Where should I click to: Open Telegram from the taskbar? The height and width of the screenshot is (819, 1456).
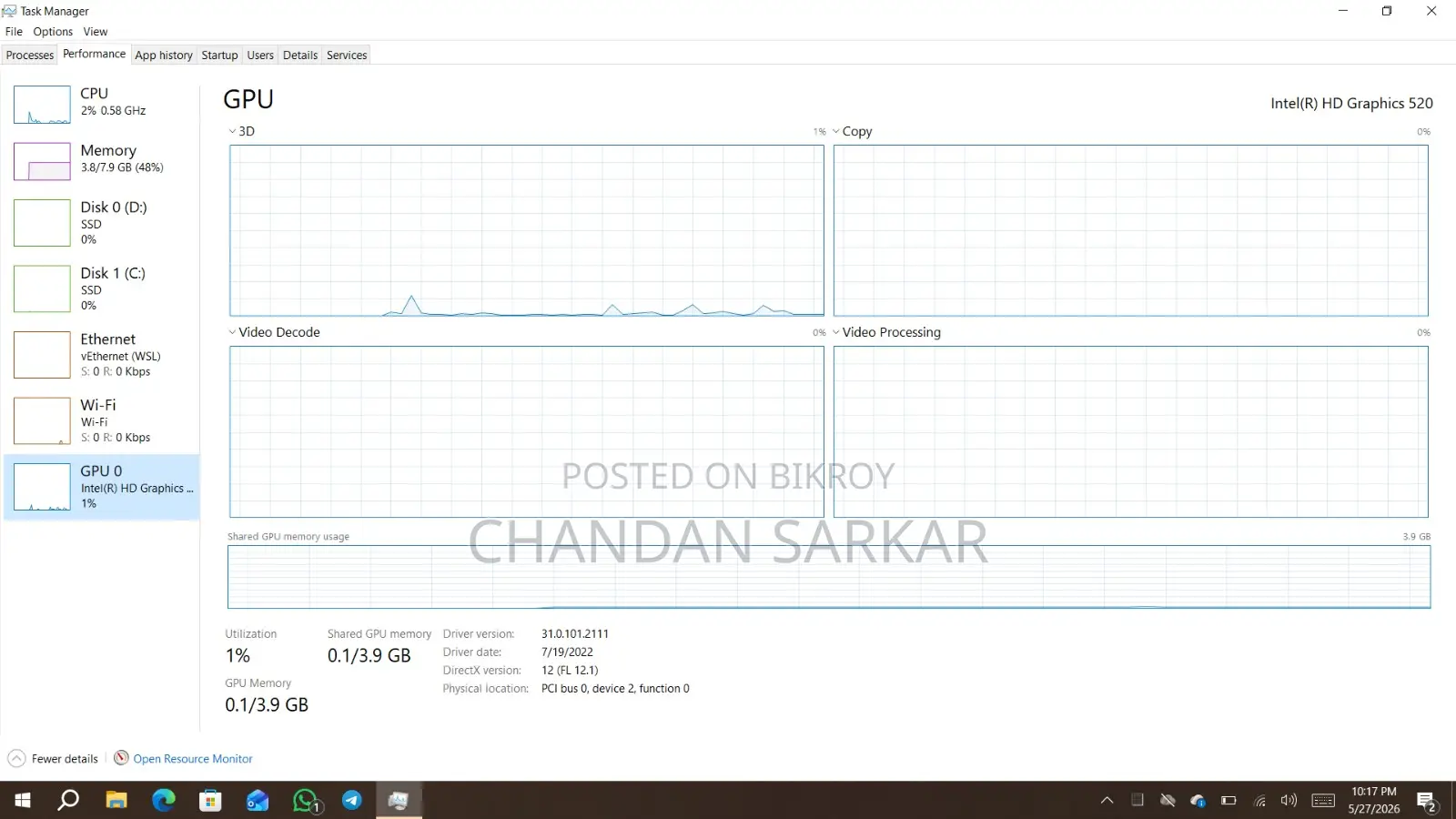click(x=352, y=801)
